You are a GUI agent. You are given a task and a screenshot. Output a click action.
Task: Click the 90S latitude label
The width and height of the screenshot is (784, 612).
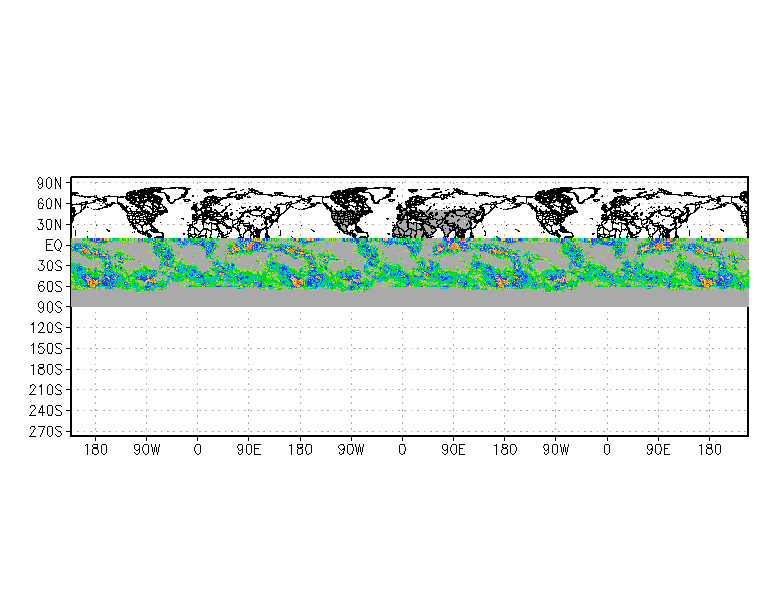coord(50,307)
